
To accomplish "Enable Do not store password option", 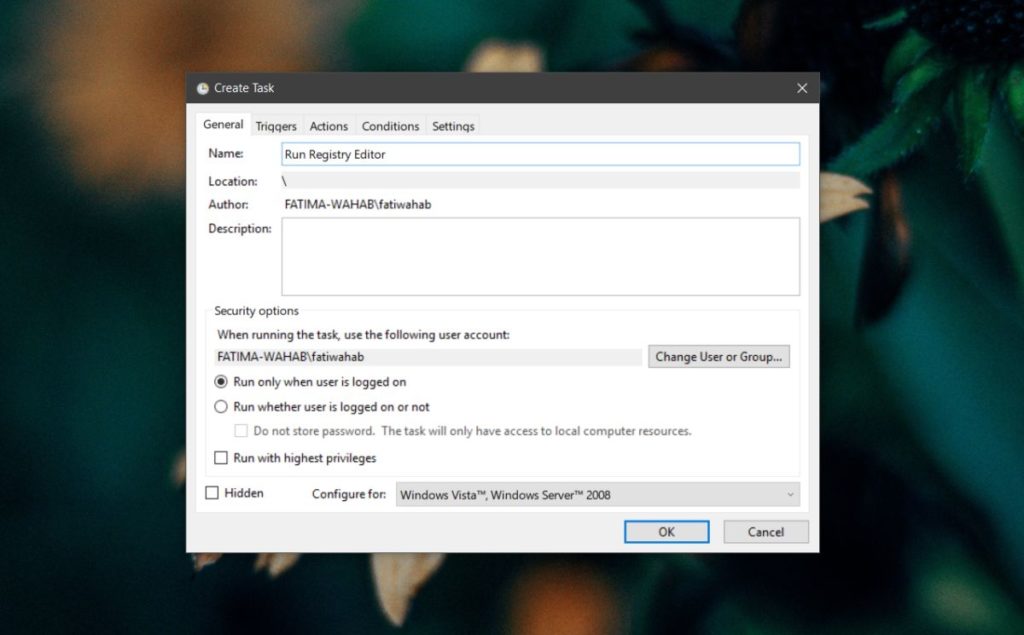I will 241,430.
